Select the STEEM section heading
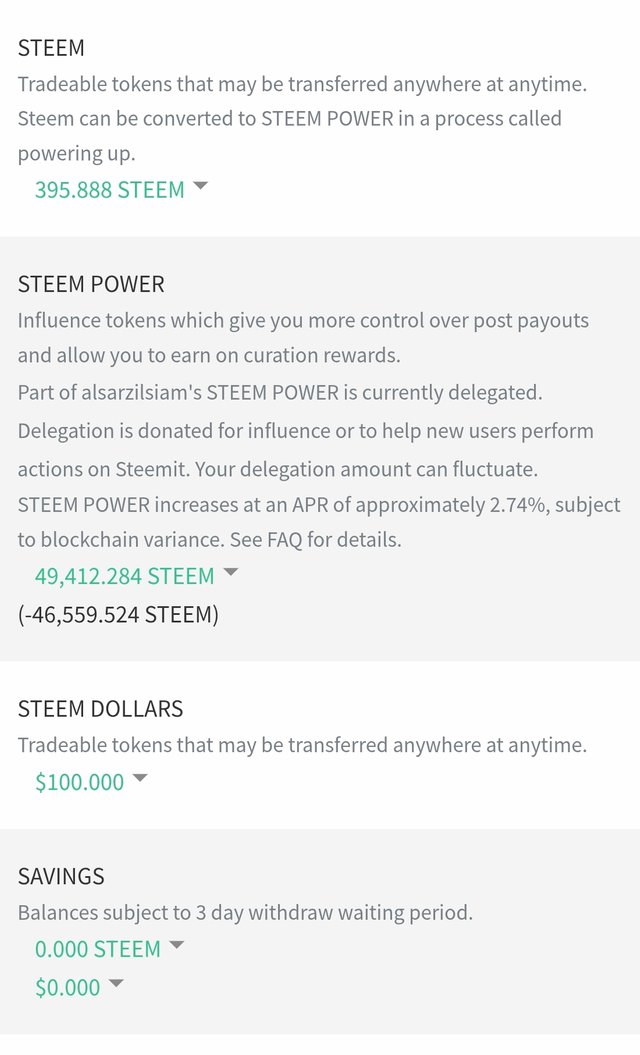640x1055 pixels. (x=51, y=48)
